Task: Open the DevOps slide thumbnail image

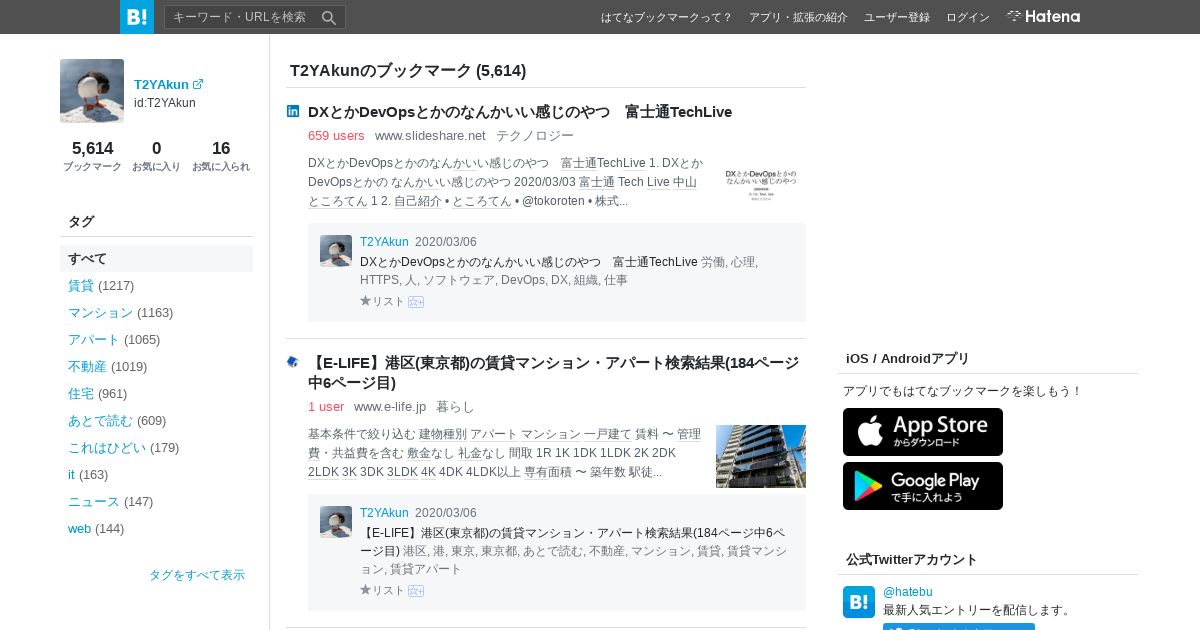Action: 761,185
